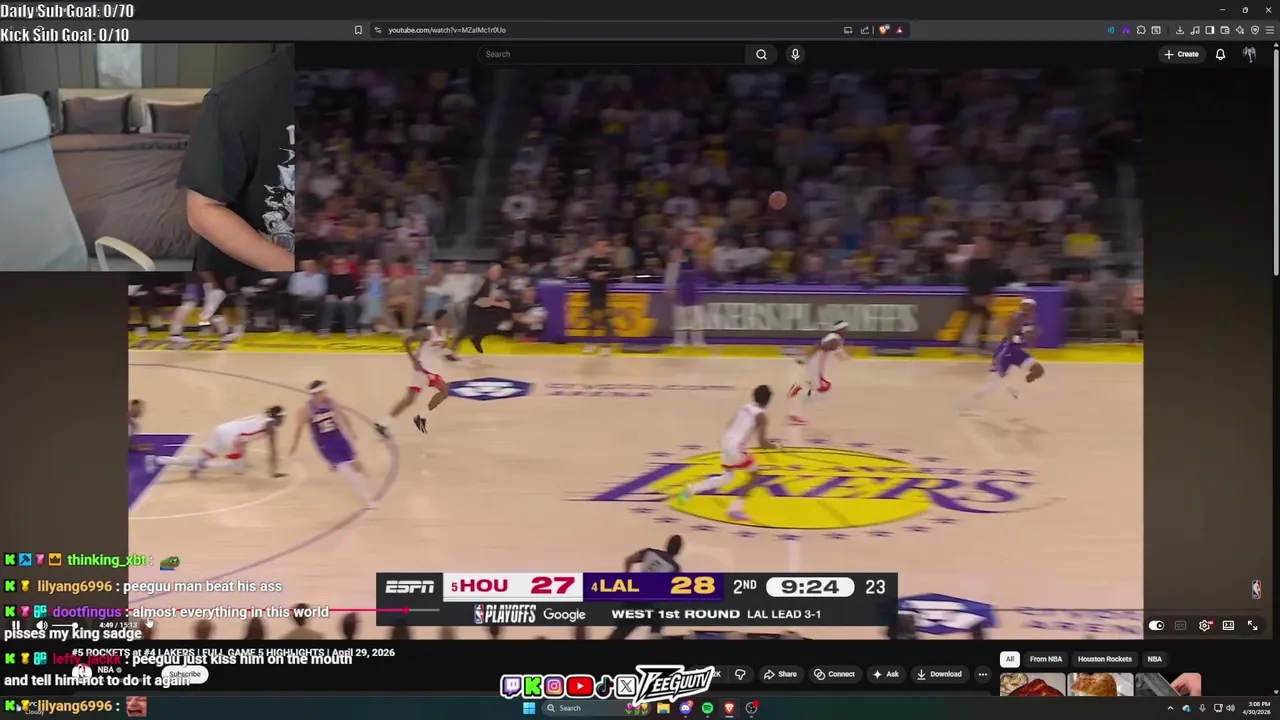
Task: Open the second recommended video thumbnail
Action: pyautogui.click(x=1100, y=685)
